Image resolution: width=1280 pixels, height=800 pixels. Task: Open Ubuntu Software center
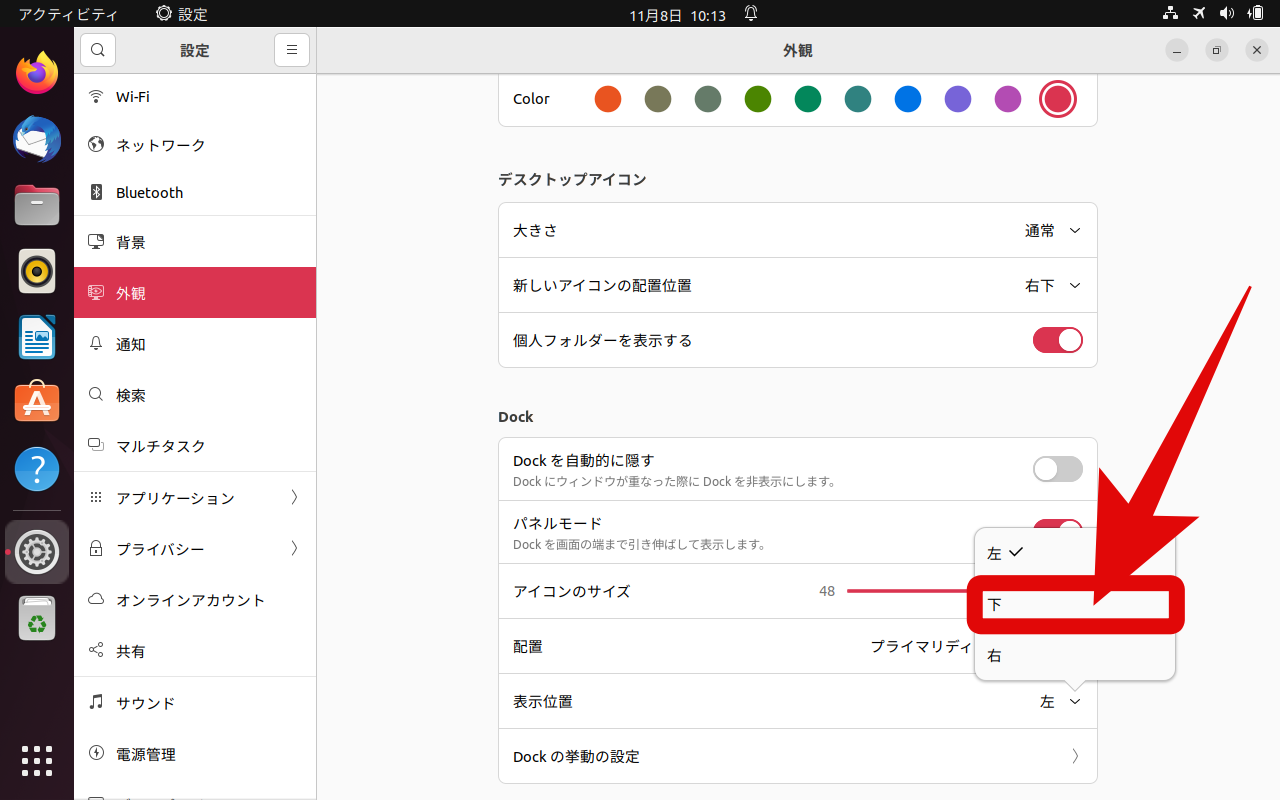click(36, 401)
